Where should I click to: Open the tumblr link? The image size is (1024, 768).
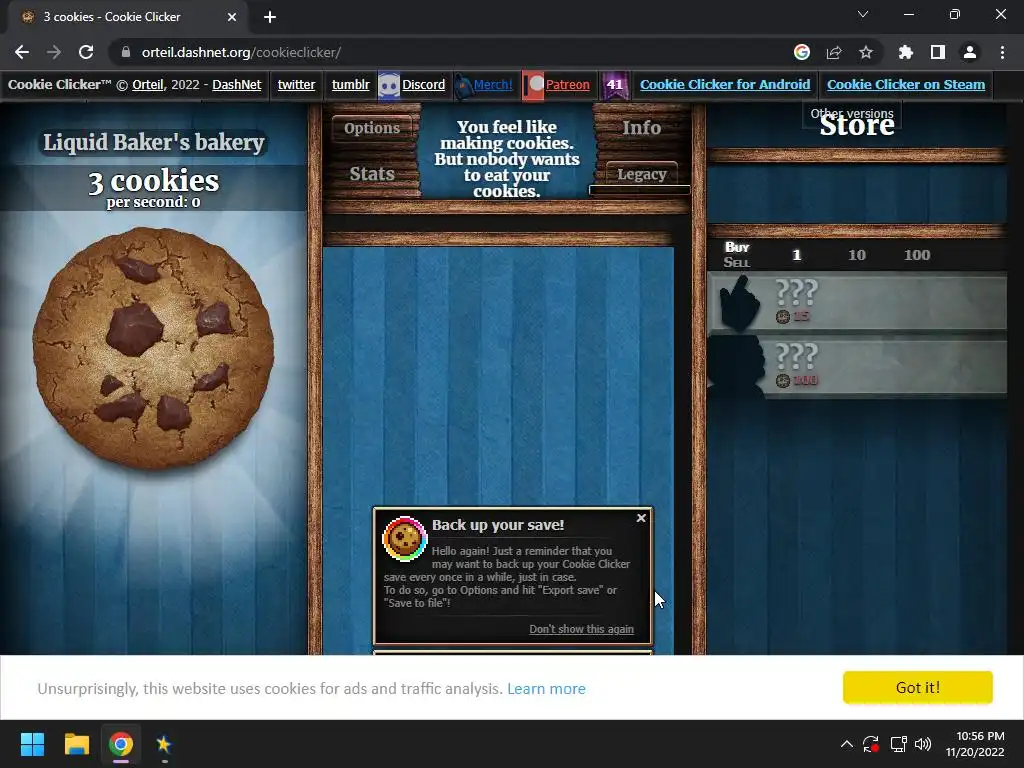coord(351,84)
